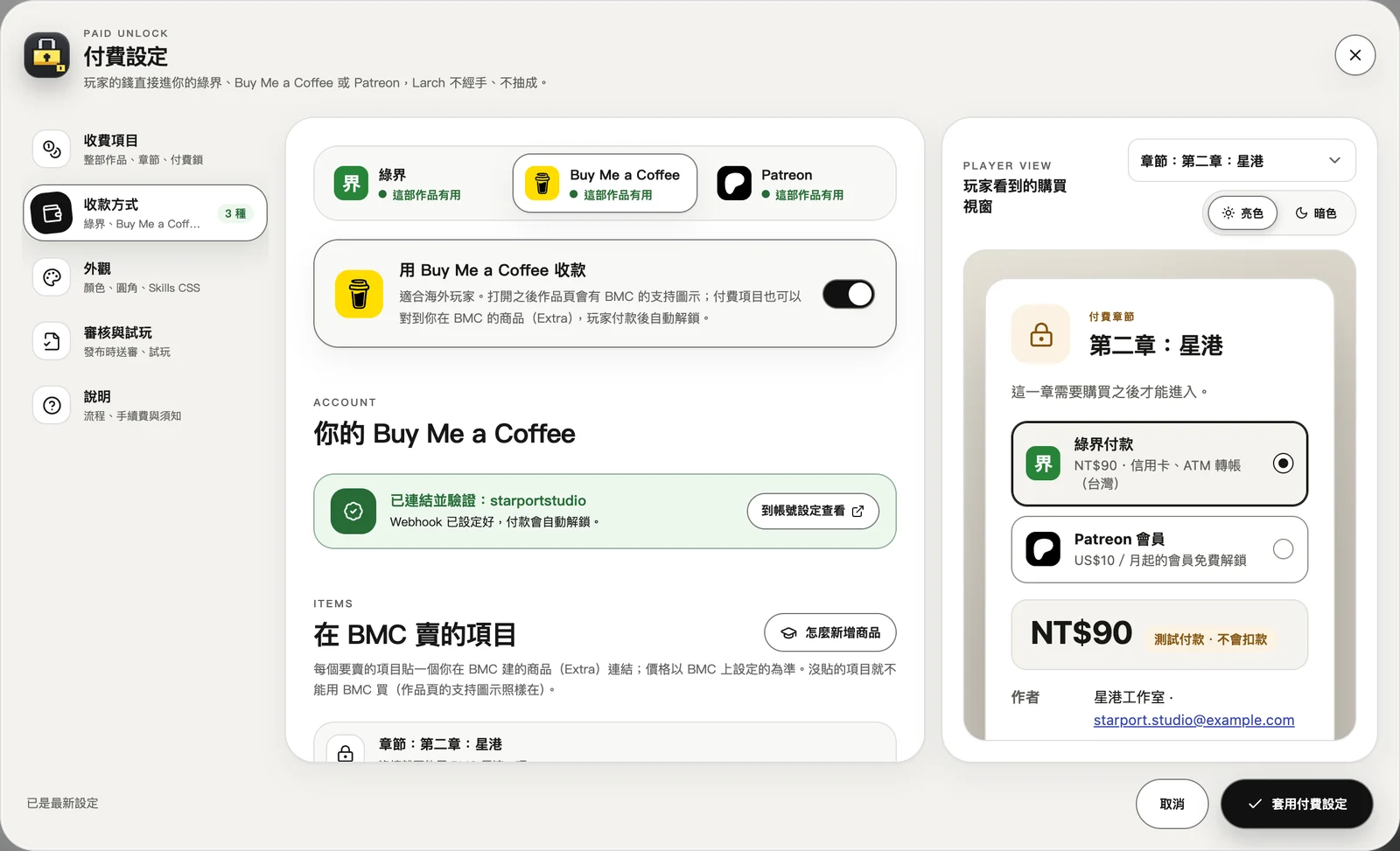Click the NT$90 price in preview
The width and height of the screenshot is (1400, 851).
pos(1081,633)
